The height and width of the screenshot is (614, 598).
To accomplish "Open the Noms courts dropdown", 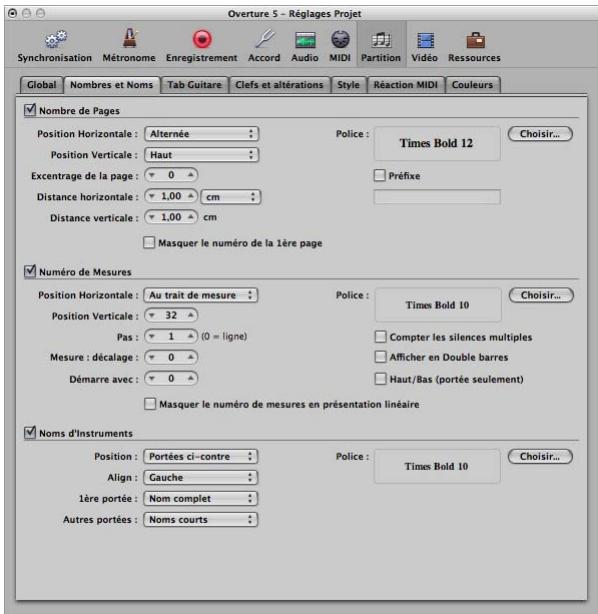I will point(201,520).
